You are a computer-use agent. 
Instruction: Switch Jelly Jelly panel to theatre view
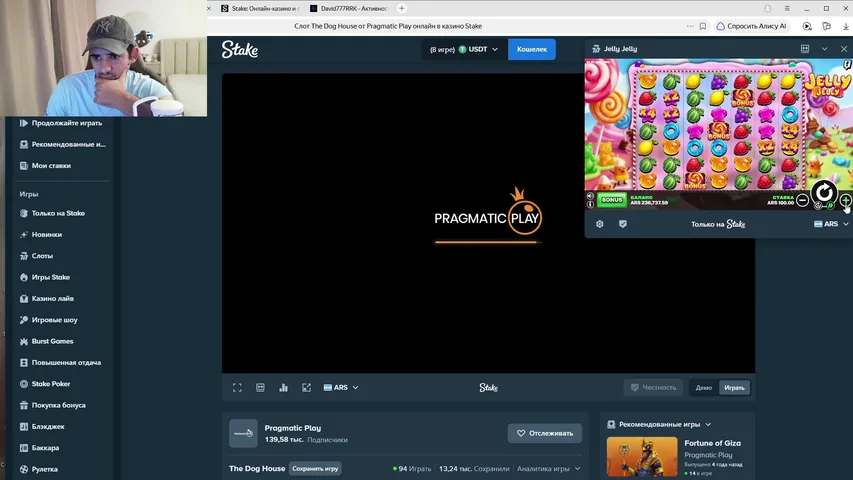[805, 48]
